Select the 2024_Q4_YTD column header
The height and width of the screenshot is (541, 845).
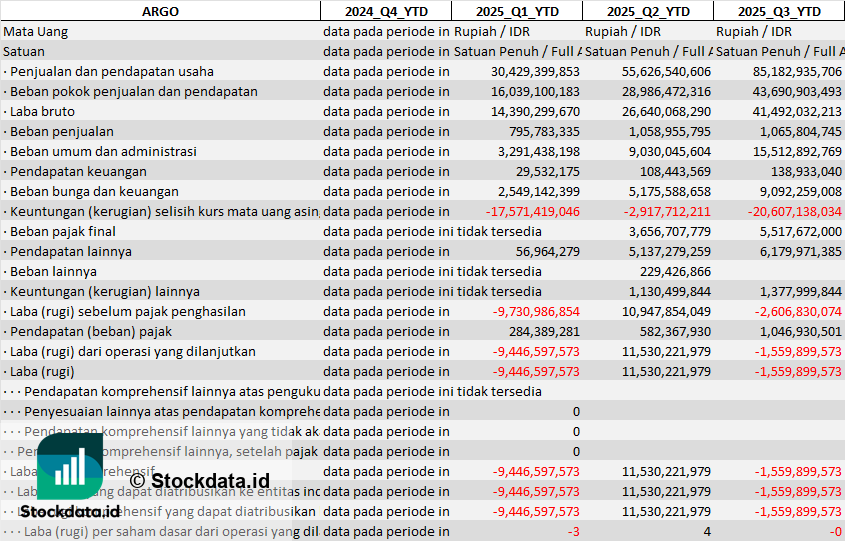point(385,11)
